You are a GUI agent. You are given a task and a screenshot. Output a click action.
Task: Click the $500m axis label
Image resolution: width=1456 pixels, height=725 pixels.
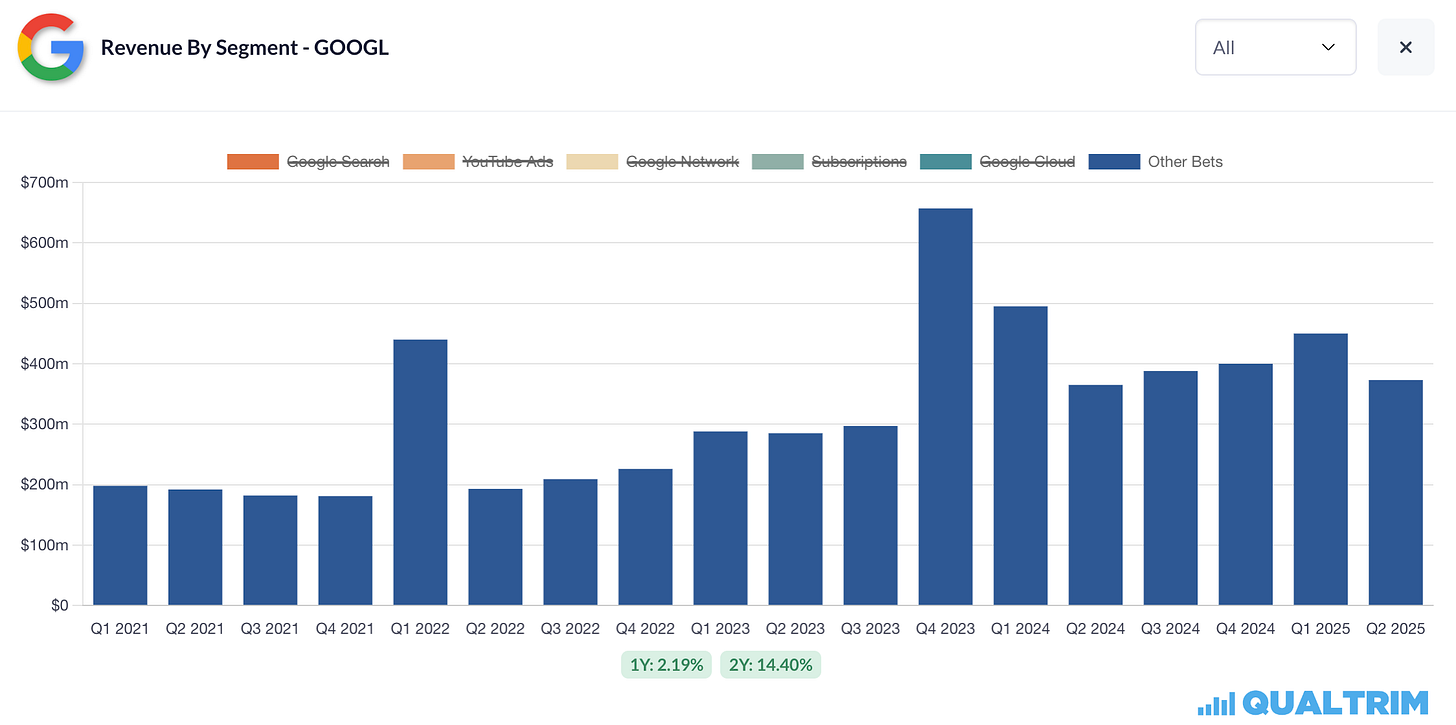pos(44,303)
